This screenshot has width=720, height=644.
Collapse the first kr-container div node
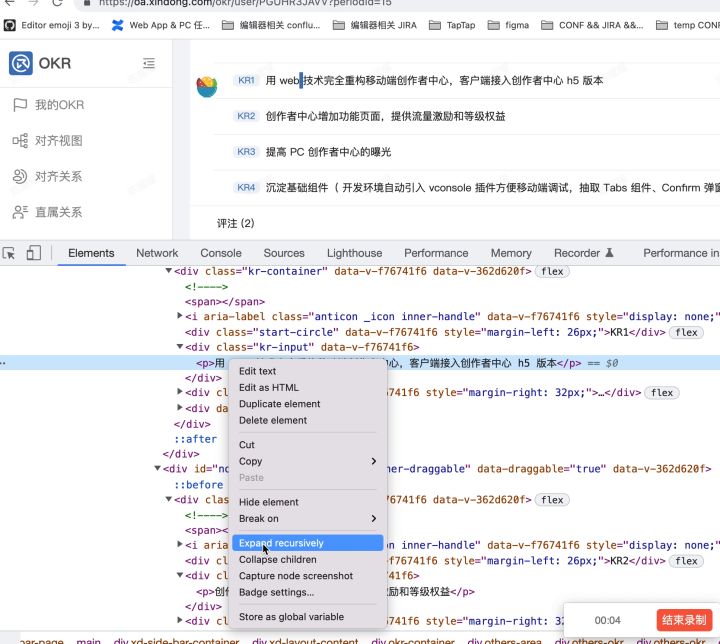point(169,271)
